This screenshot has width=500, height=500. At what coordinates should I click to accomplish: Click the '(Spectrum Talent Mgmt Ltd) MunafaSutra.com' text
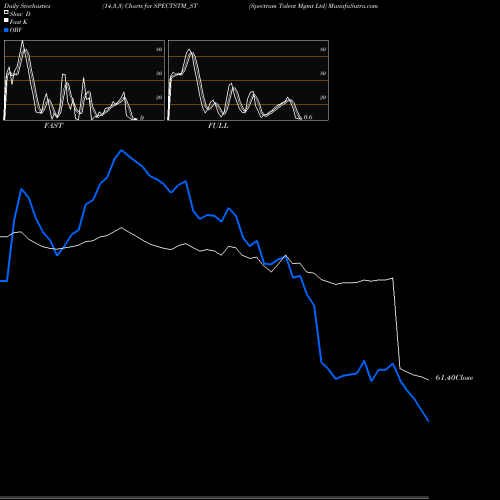[313, 6]
